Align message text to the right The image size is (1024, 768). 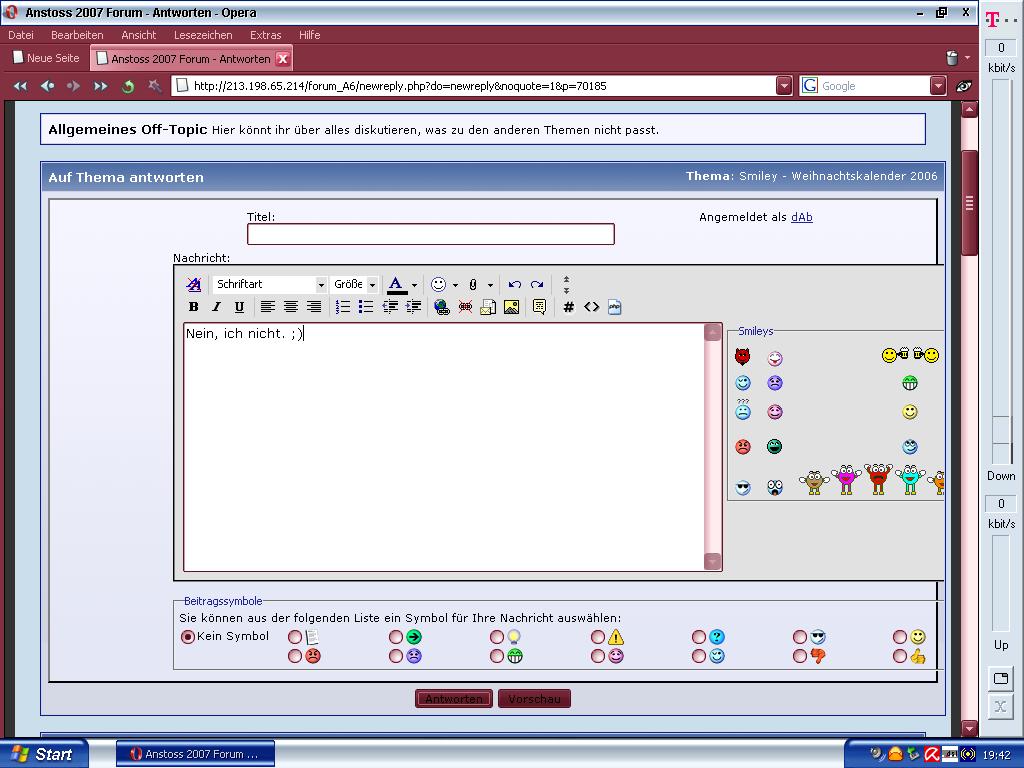(x=314, y=307)
